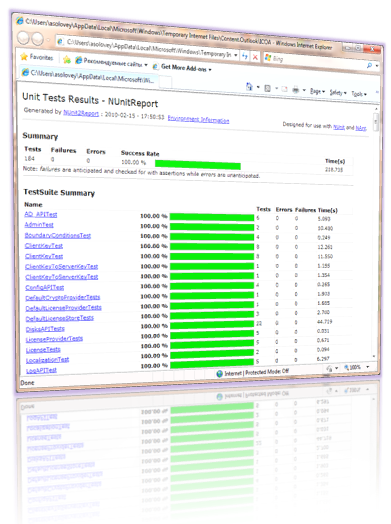Click the Bing search input field
Screen dimensions: 391x524
tap(317, 61)
